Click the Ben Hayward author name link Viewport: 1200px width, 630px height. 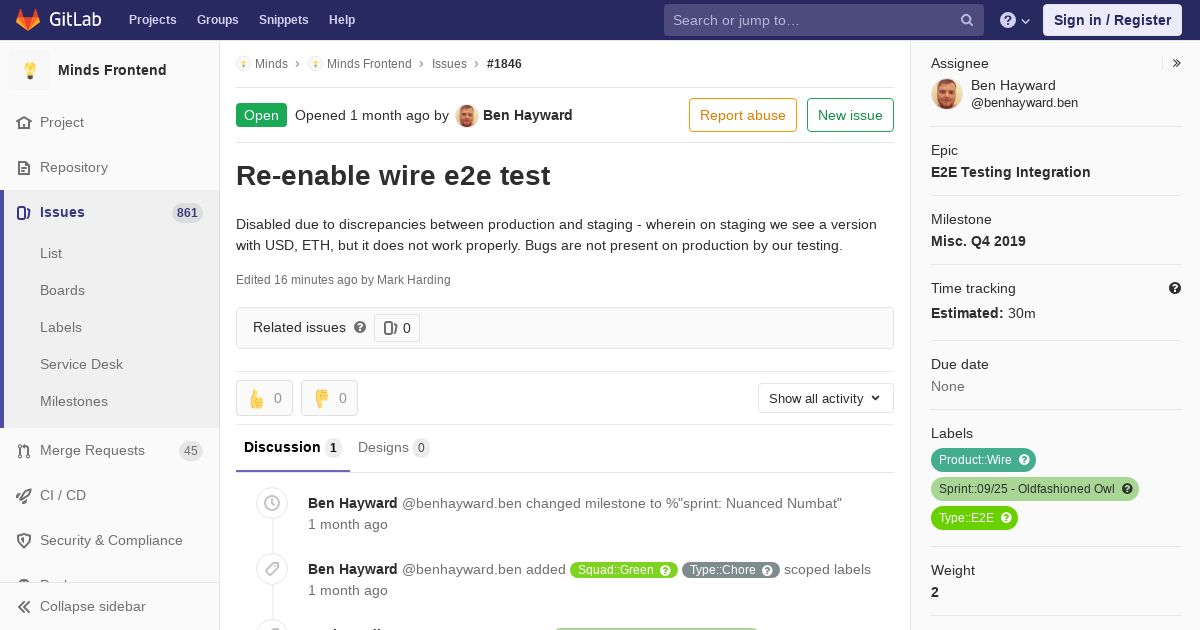(x=528, y=115)
